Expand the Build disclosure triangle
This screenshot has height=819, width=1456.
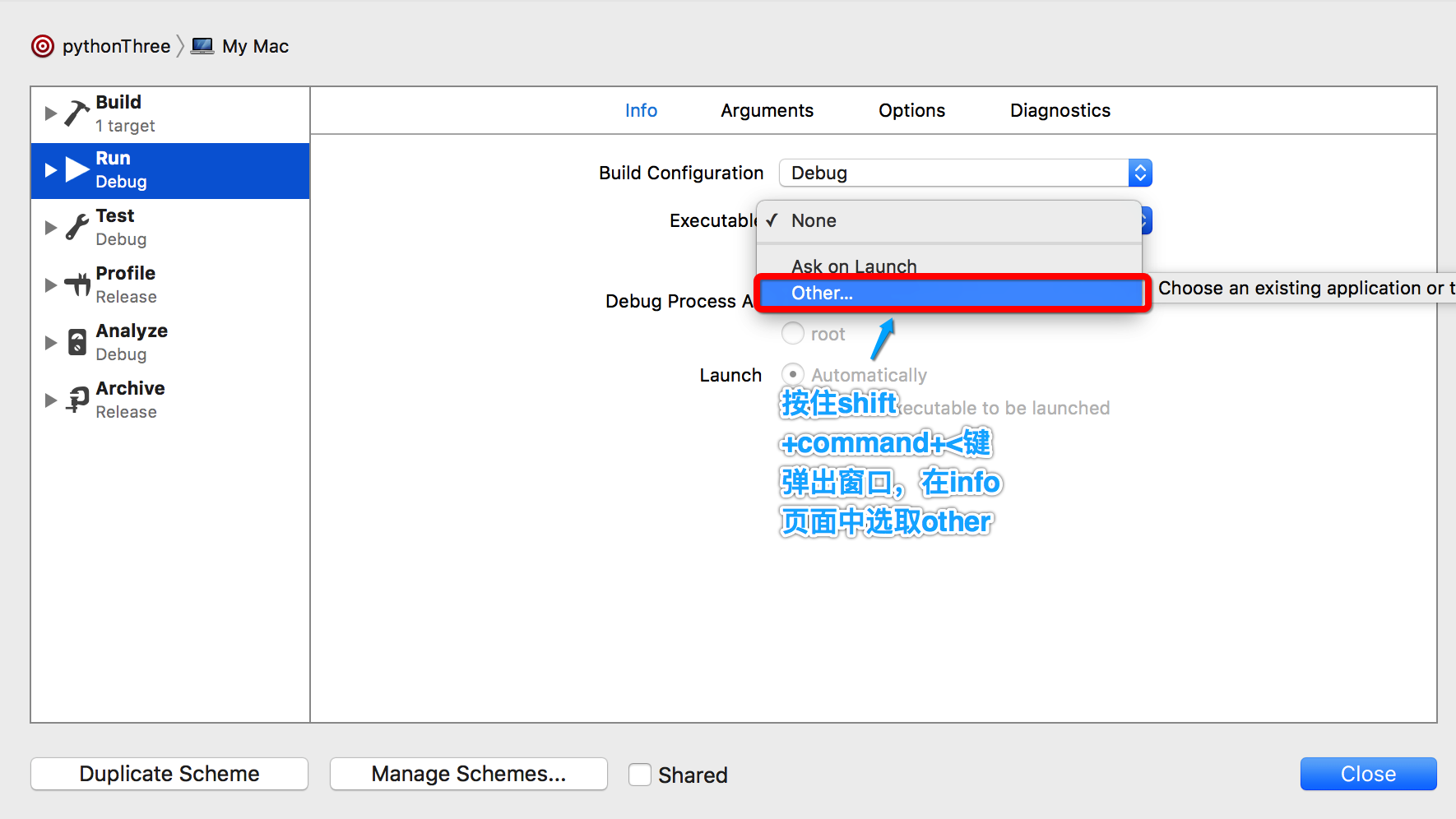(51, 113)
